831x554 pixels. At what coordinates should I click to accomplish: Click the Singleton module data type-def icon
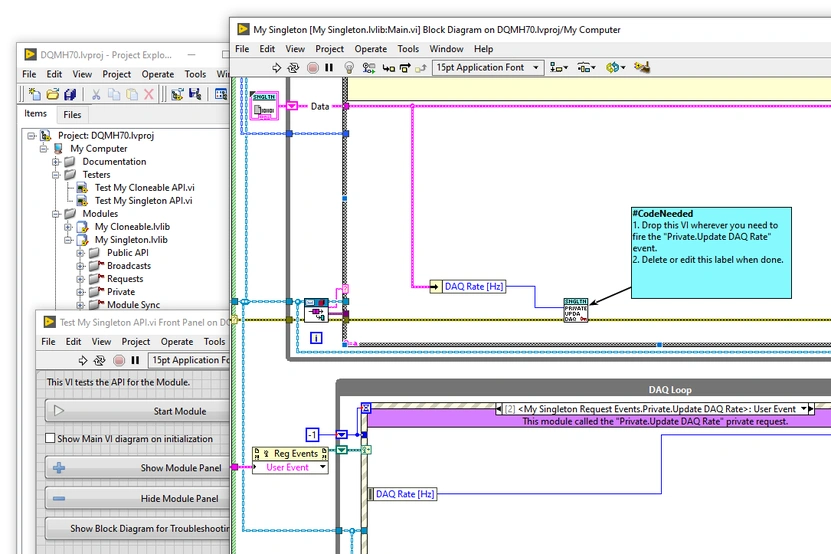(264, 105)
